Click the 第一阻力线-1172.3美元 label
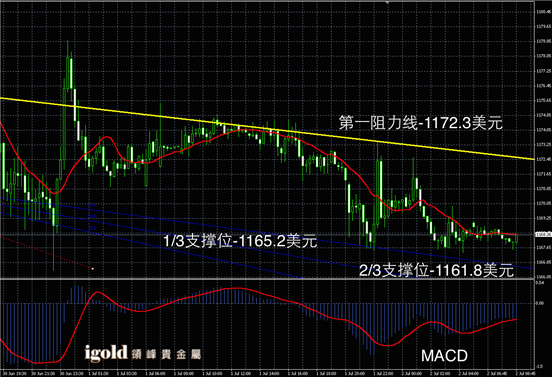The image size is (552, 377). (x=421, y=123)
